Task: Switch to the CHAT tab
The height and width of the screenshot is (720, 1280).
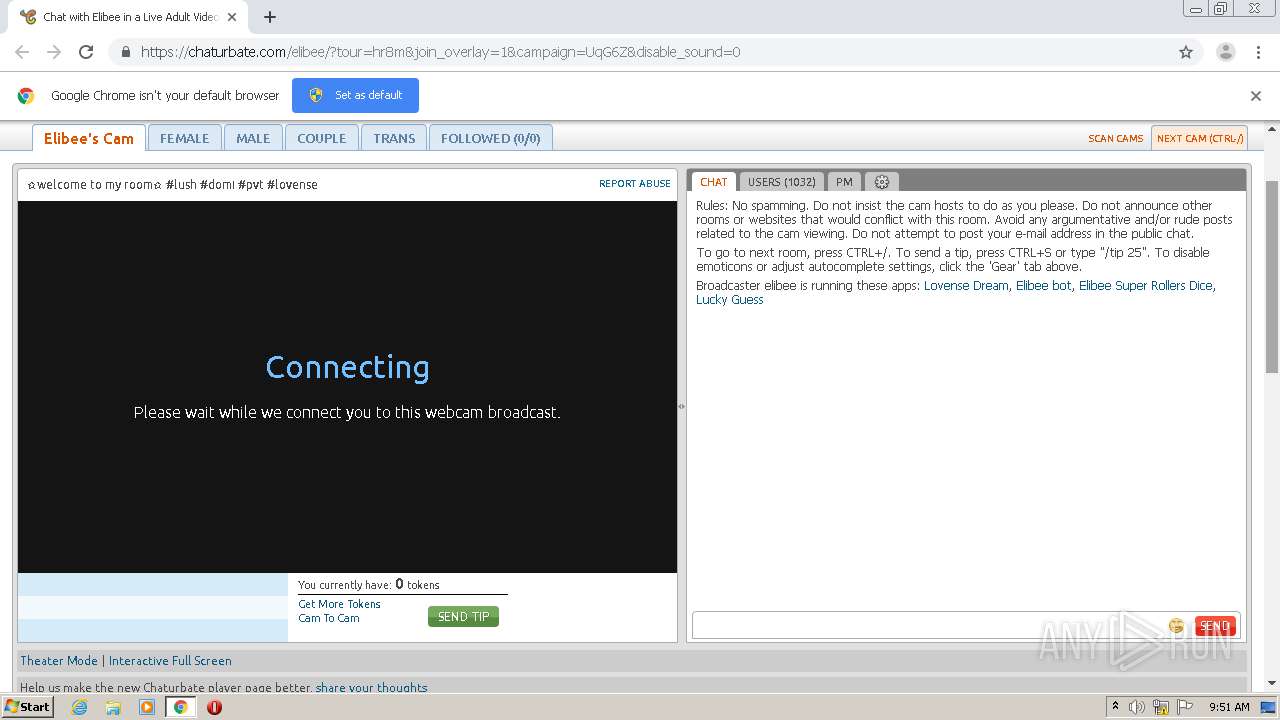Action: click(x=714, y=182)
